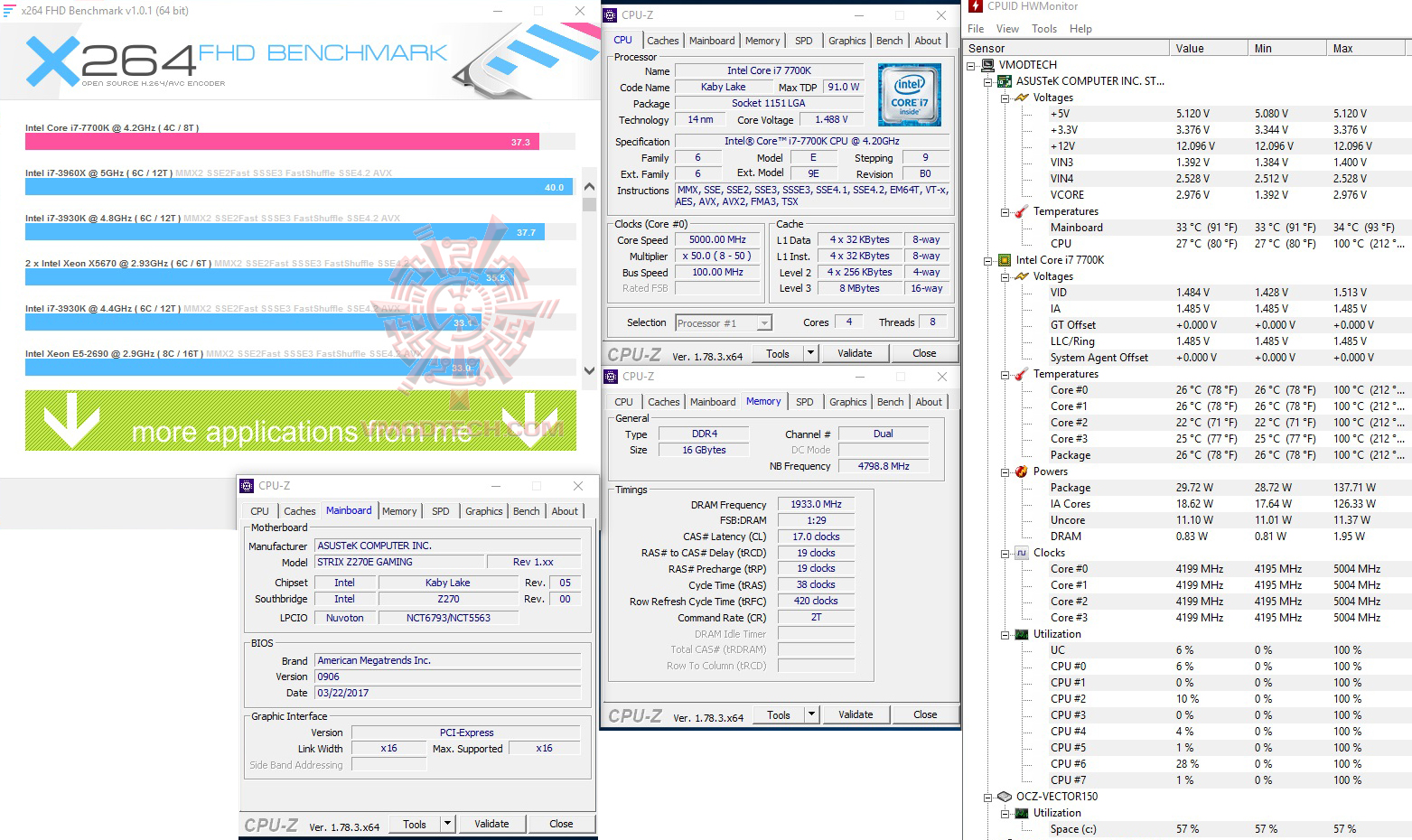Image resolution: width=1412 pixels, height=840 pixels.
Task: Click the scroll-down arrow in the x264 benchmark window
Action: pos(589,371)
